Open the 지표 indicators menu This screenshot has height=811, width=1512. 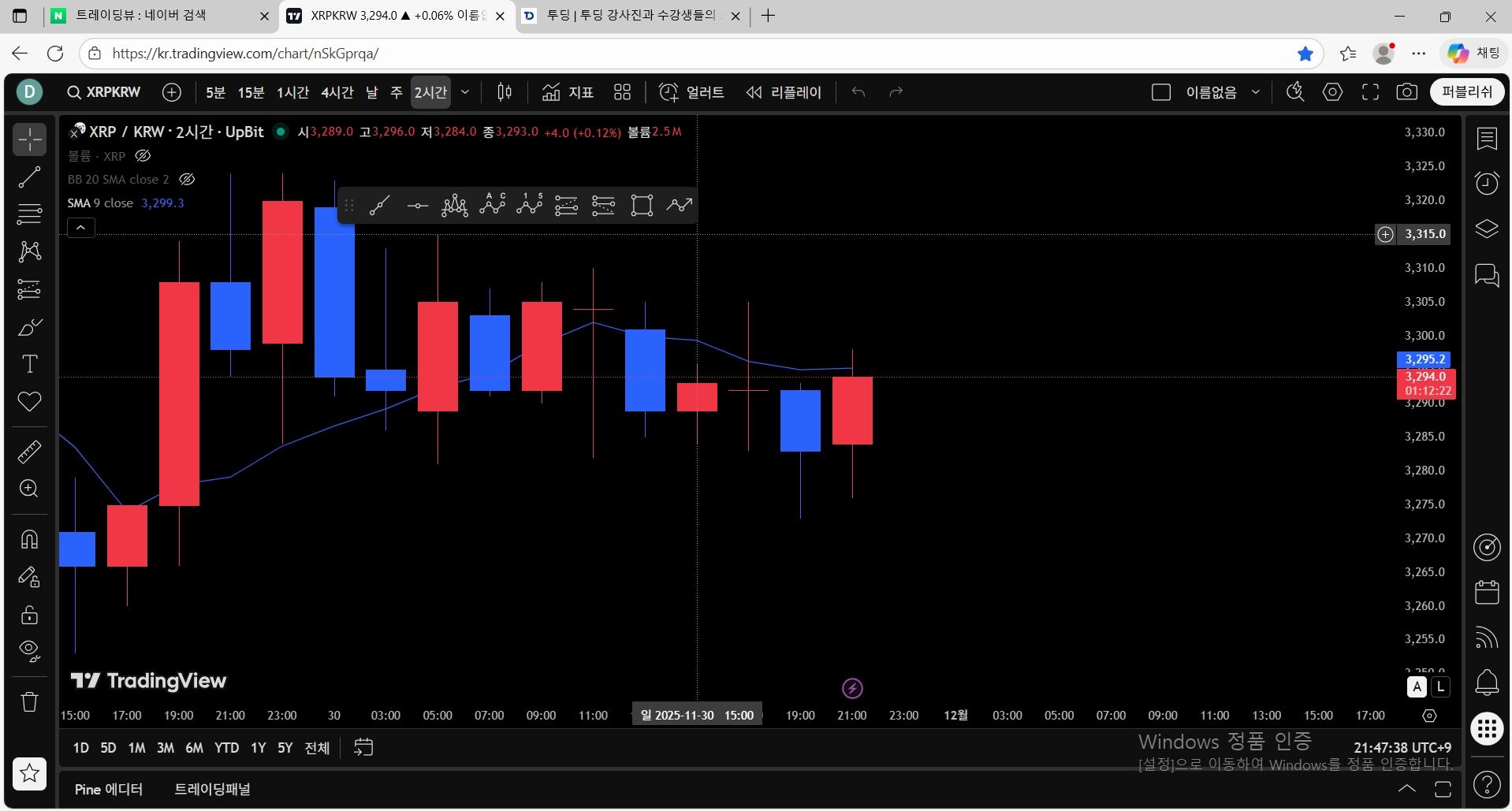(x=568, y=92)
